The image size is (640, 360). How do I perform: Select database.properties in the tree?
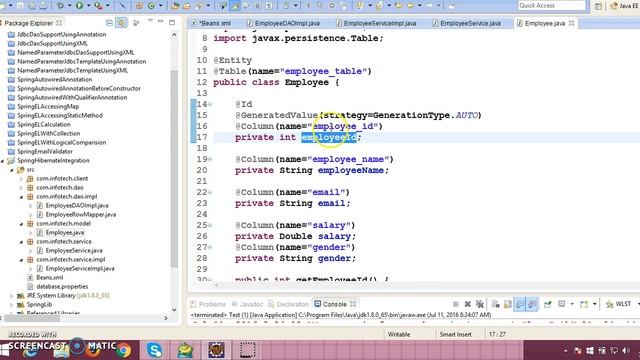62,287
